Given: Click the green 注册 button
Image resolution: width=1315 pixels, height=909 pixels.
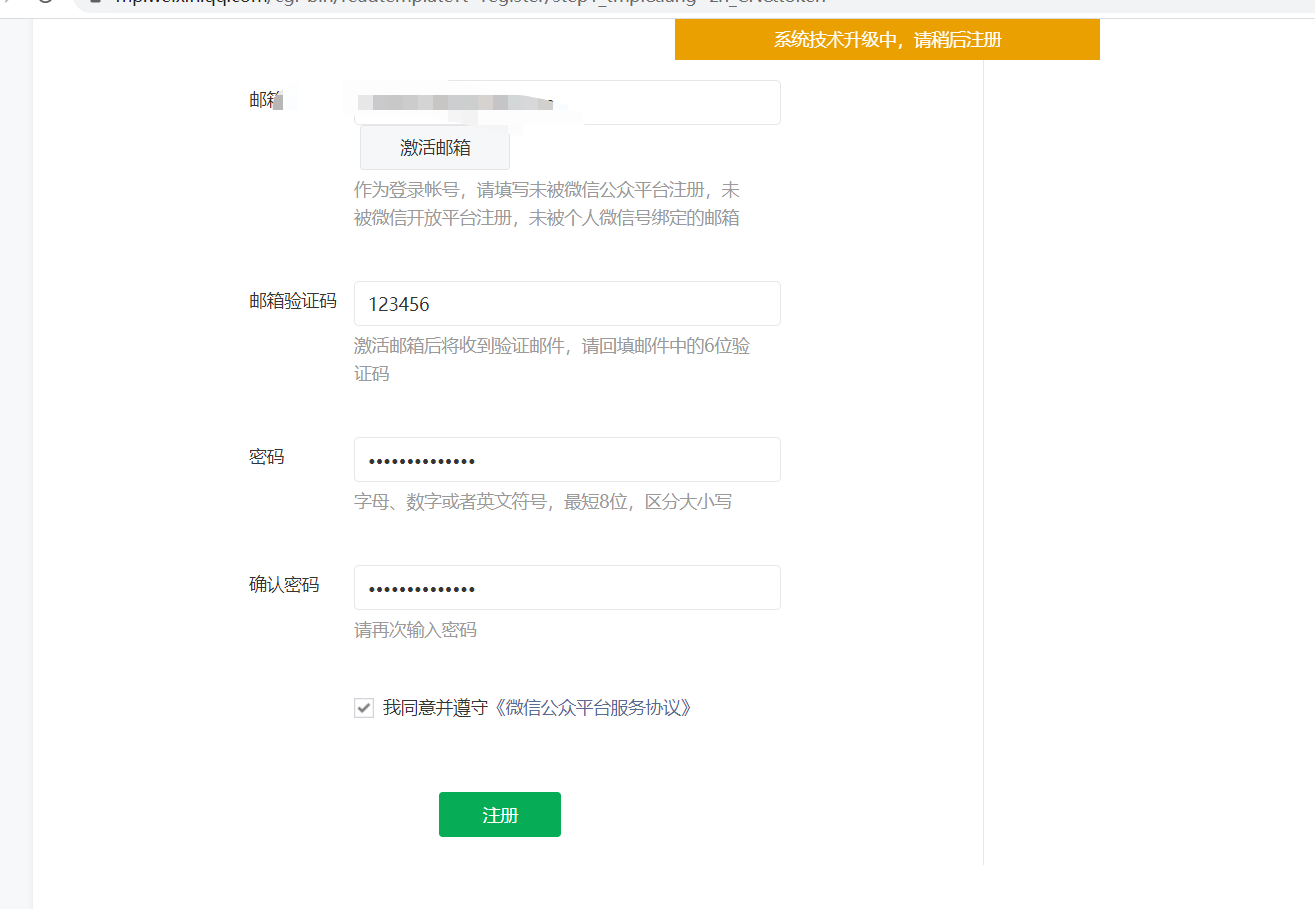Looking at the screenshot, I should coord(500,815).
